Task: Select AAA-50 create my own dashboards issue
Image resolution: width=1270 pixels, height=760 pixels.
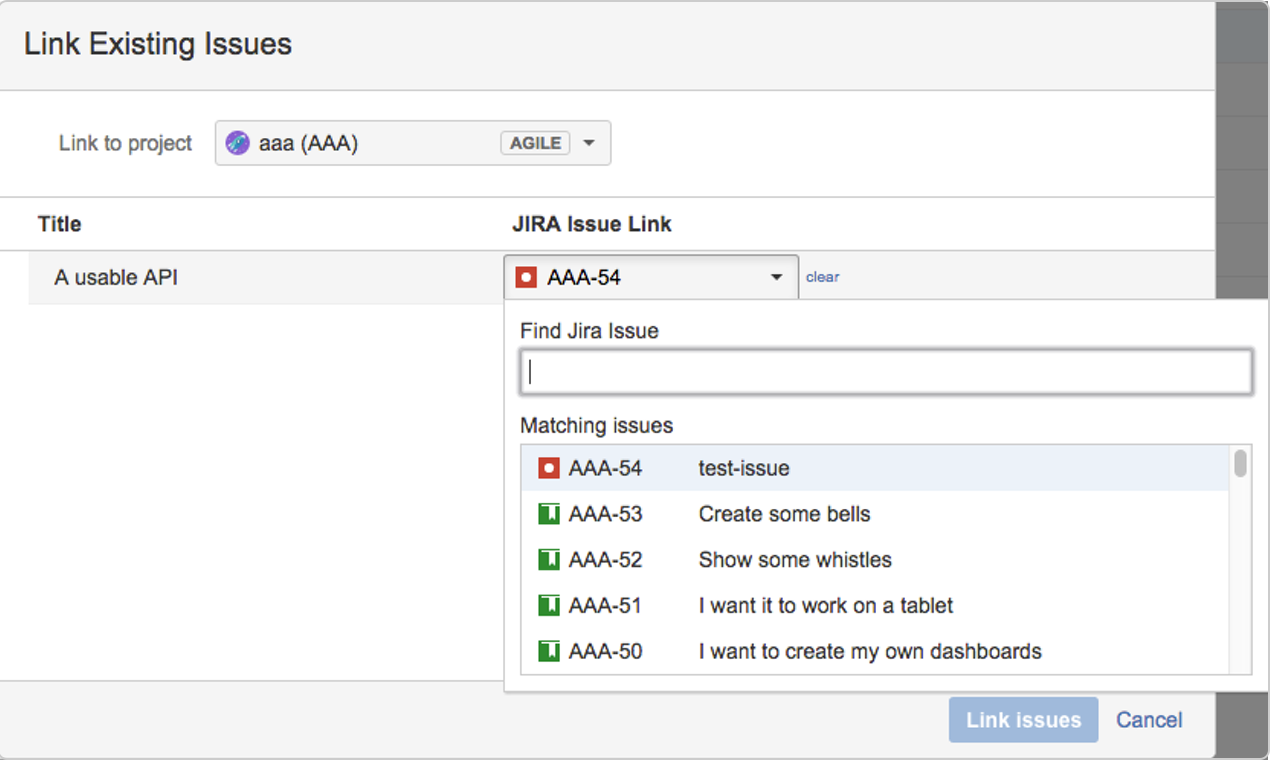Action: [874, 652]
